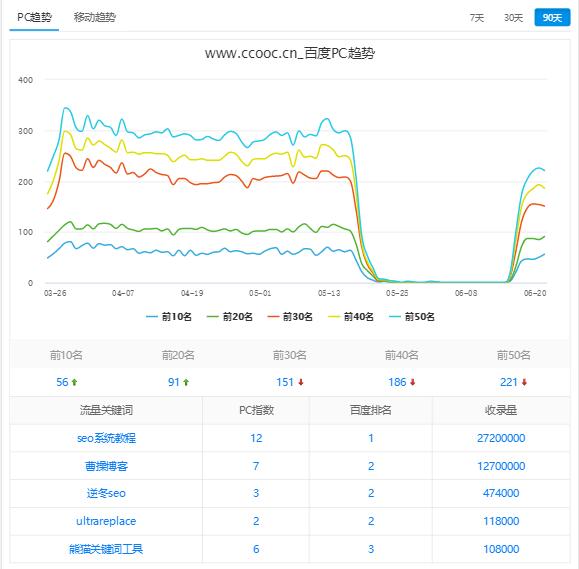Click the 收录量 value 12700000
Screen dimensions: 579x569
pos(501,466)
